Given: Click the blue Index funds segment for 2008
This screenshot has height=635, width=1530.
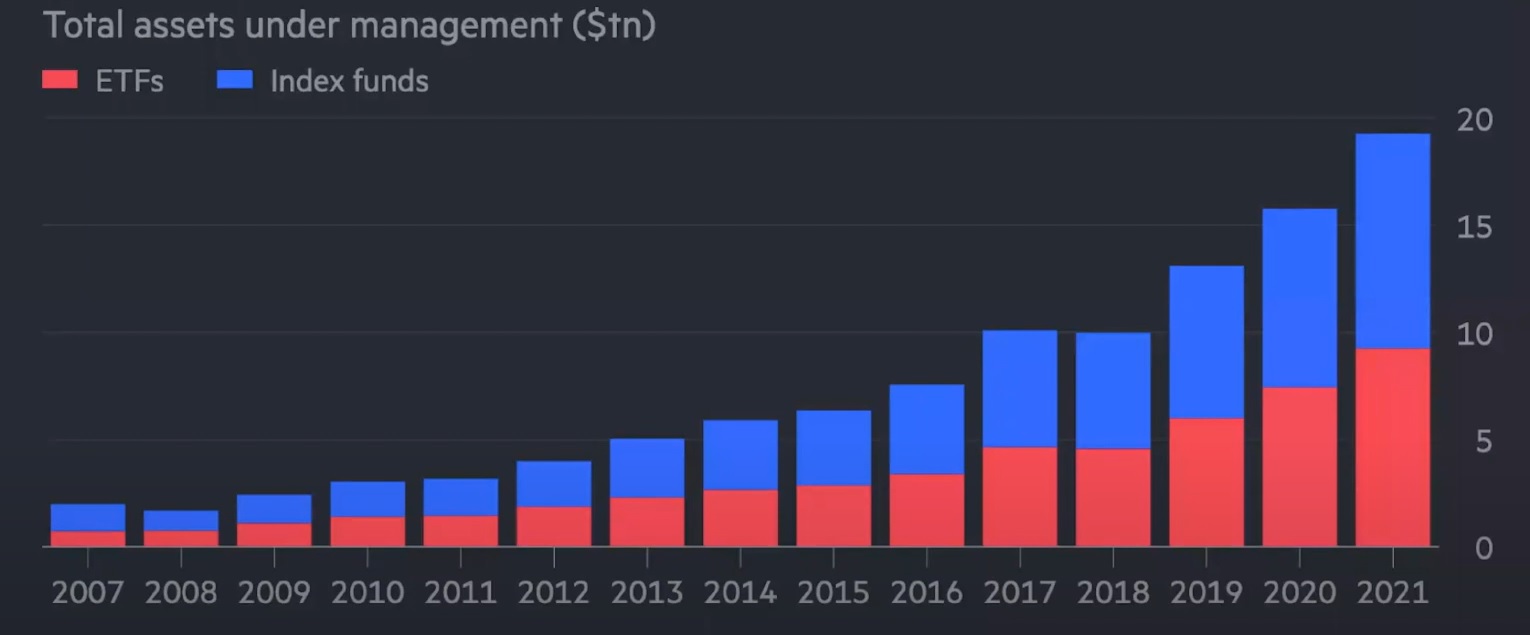Looking at the screenshot, I should 181,521.
